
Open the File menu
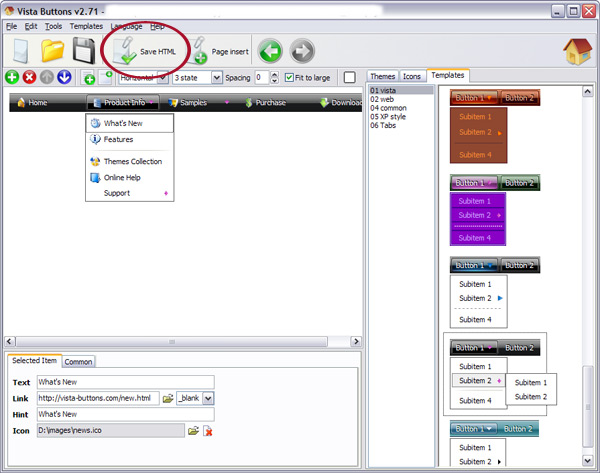[11, 26]
